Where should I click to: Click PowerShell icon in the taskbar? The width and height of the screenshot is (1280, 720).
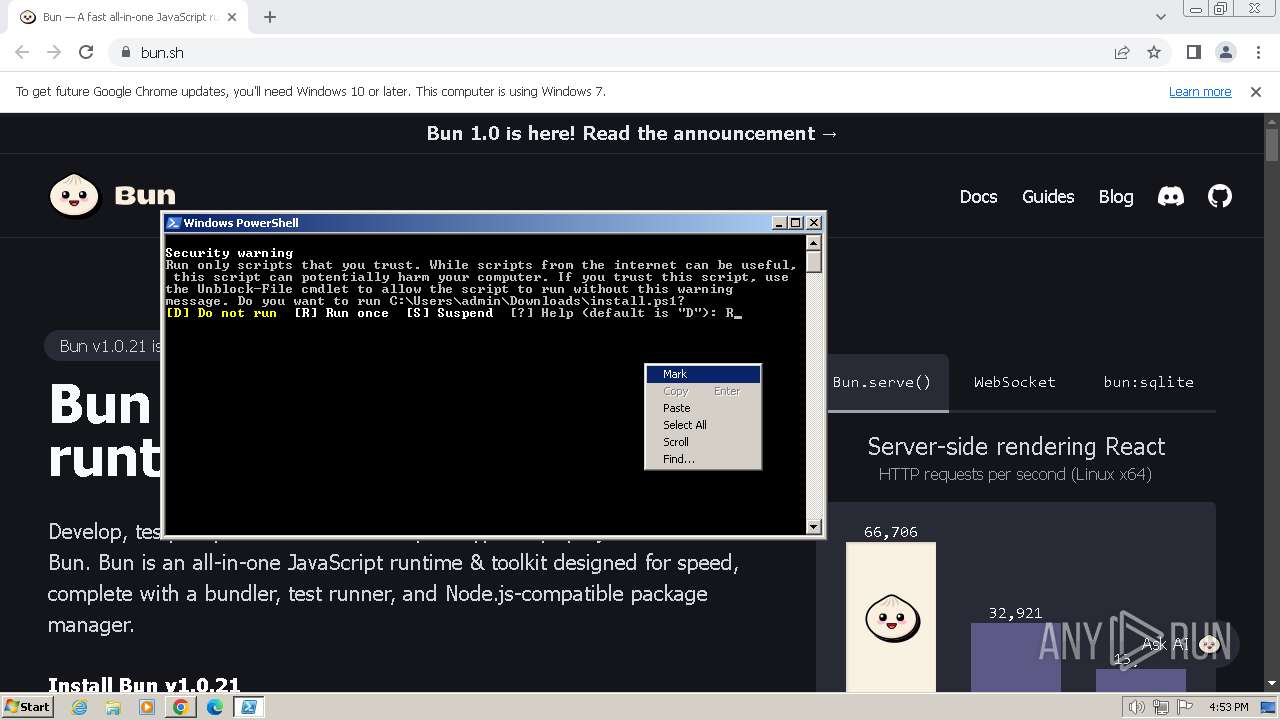point(249,707)
